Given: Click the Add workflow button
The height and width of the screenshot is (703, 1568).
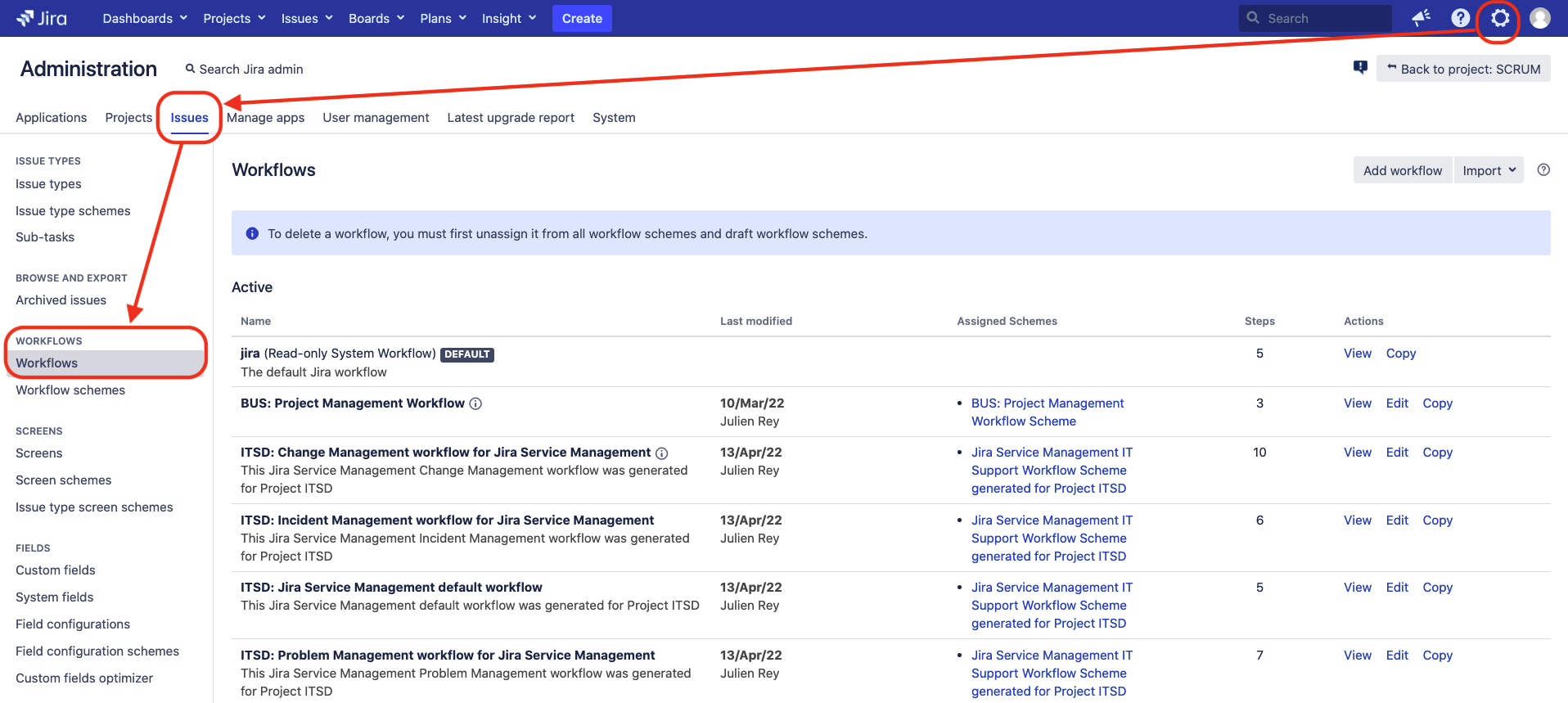Looking at the screenshot, I should tap(1403, 170).
